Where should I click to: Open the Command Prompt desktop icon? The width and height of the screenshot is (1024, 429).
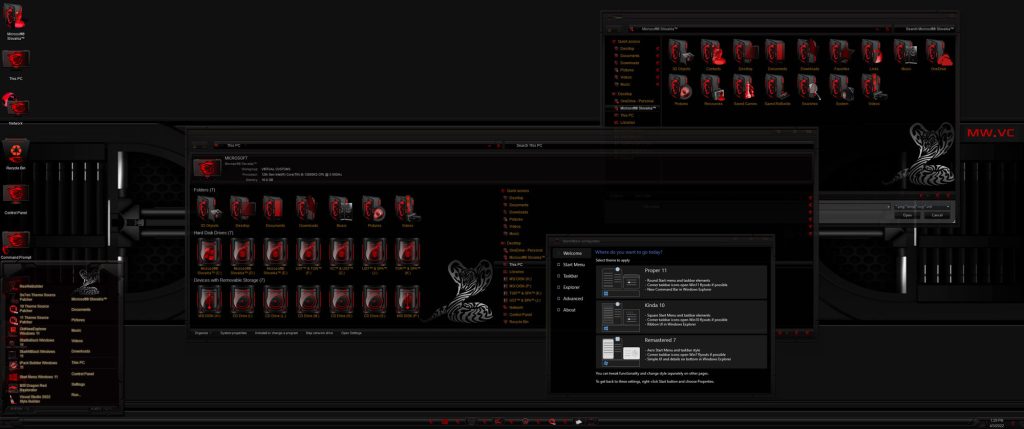click(x=16, y=241)
